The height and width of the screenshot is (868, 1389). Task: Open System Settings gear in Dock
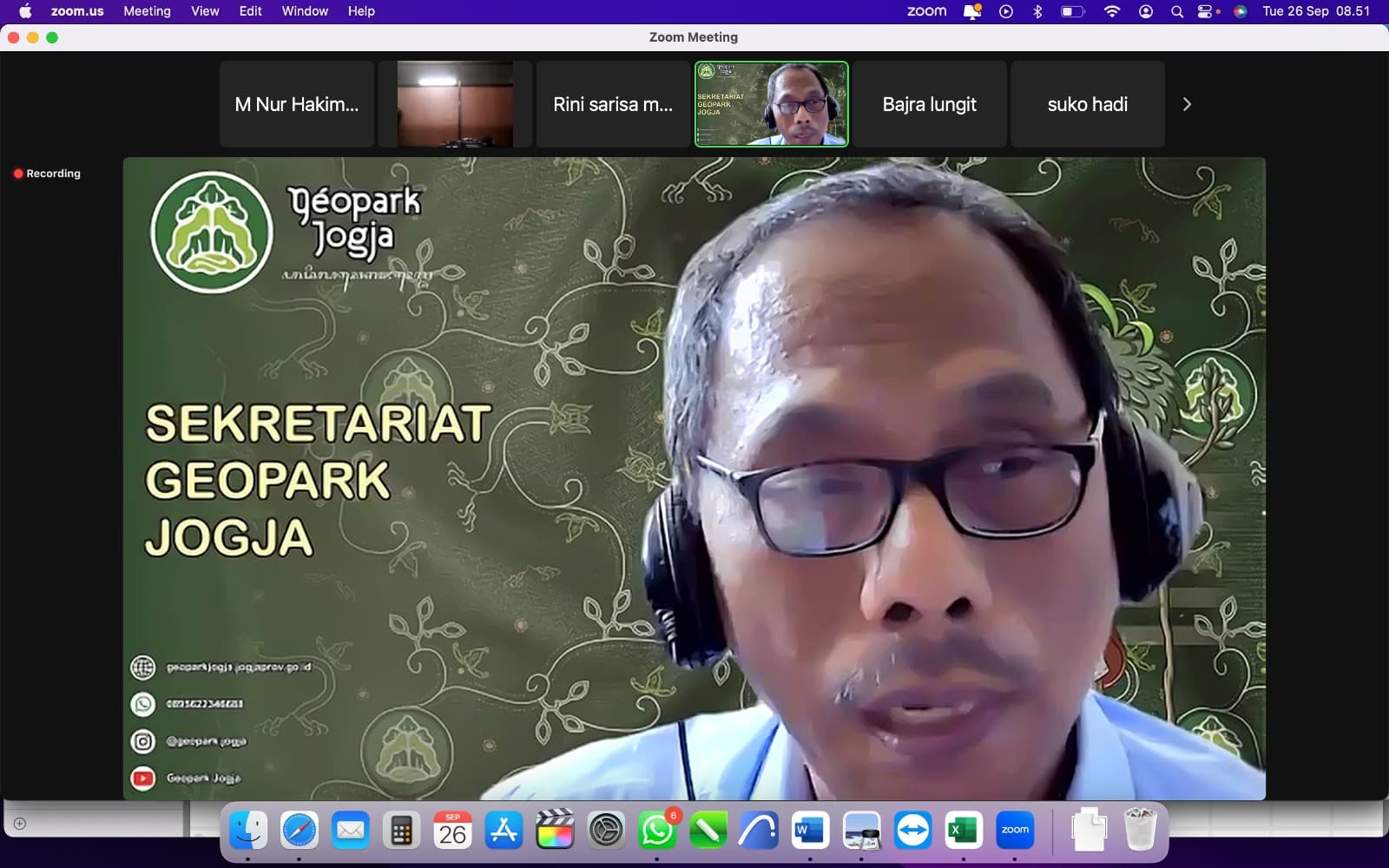pyautogui.click(x=606, y=831)
